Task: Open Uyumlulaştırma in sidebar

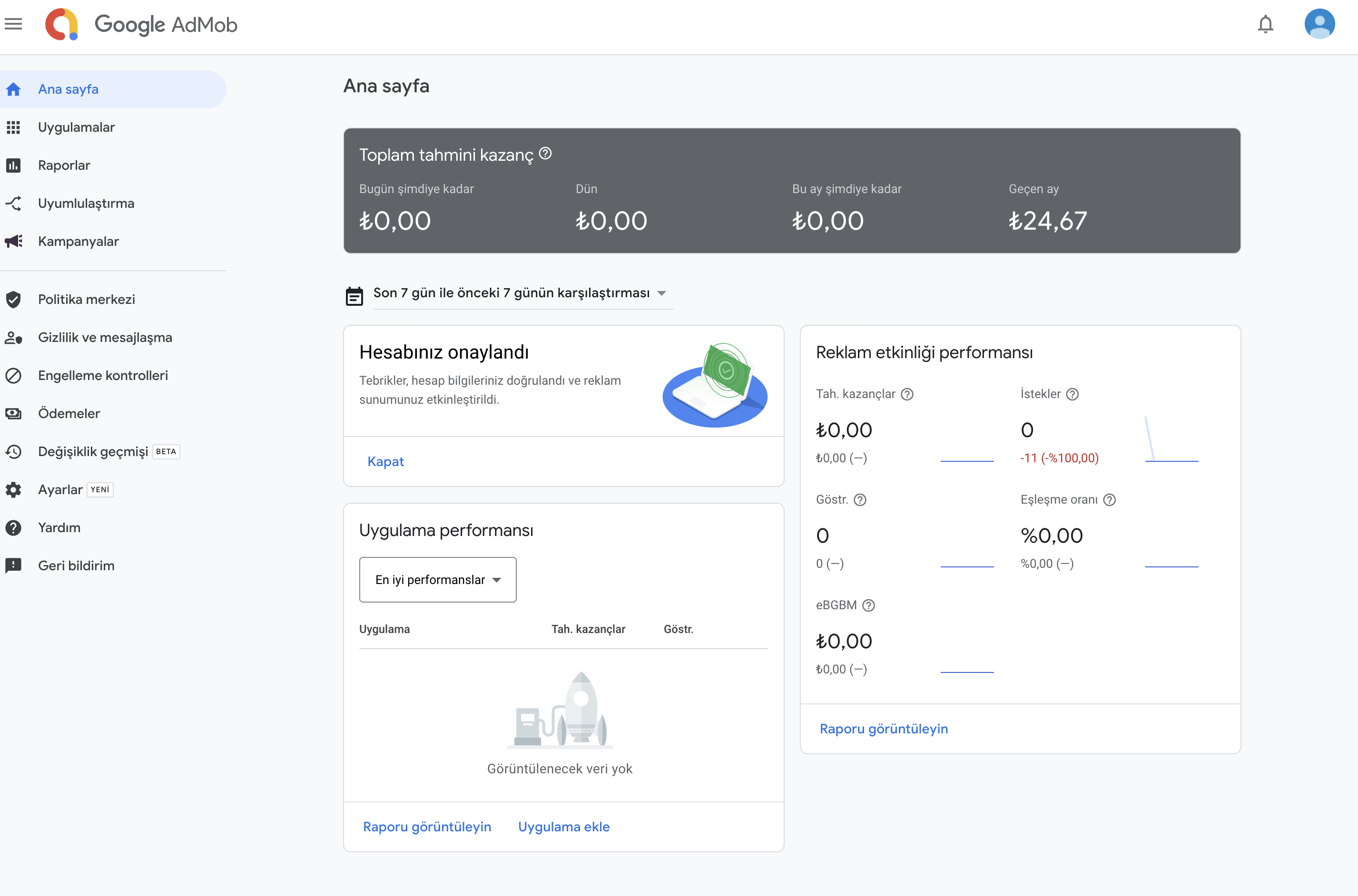Action: [113, 204]
